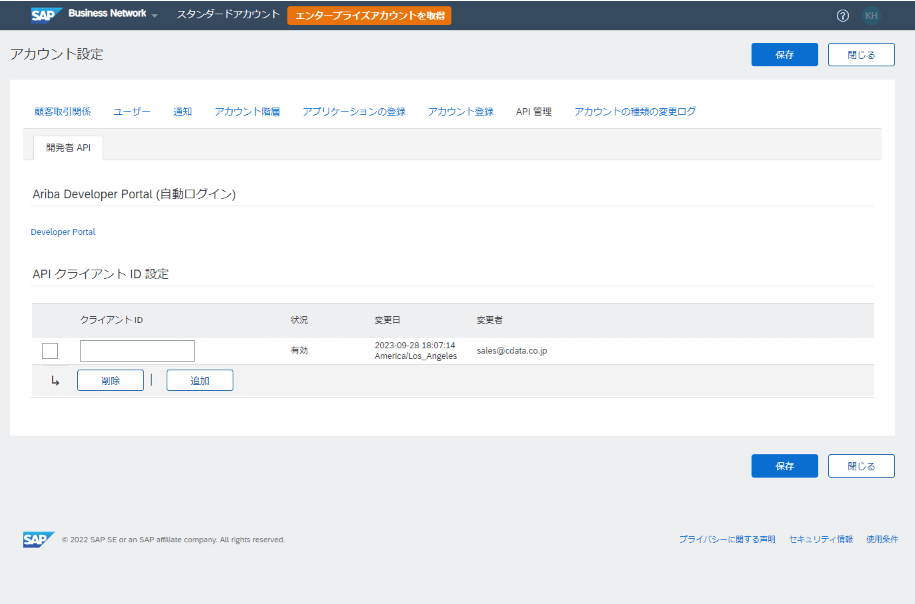Screen dimensions: 915x604
Task: Open the セキュリティ情報 footer link
Action: click(x=821, y=539)
